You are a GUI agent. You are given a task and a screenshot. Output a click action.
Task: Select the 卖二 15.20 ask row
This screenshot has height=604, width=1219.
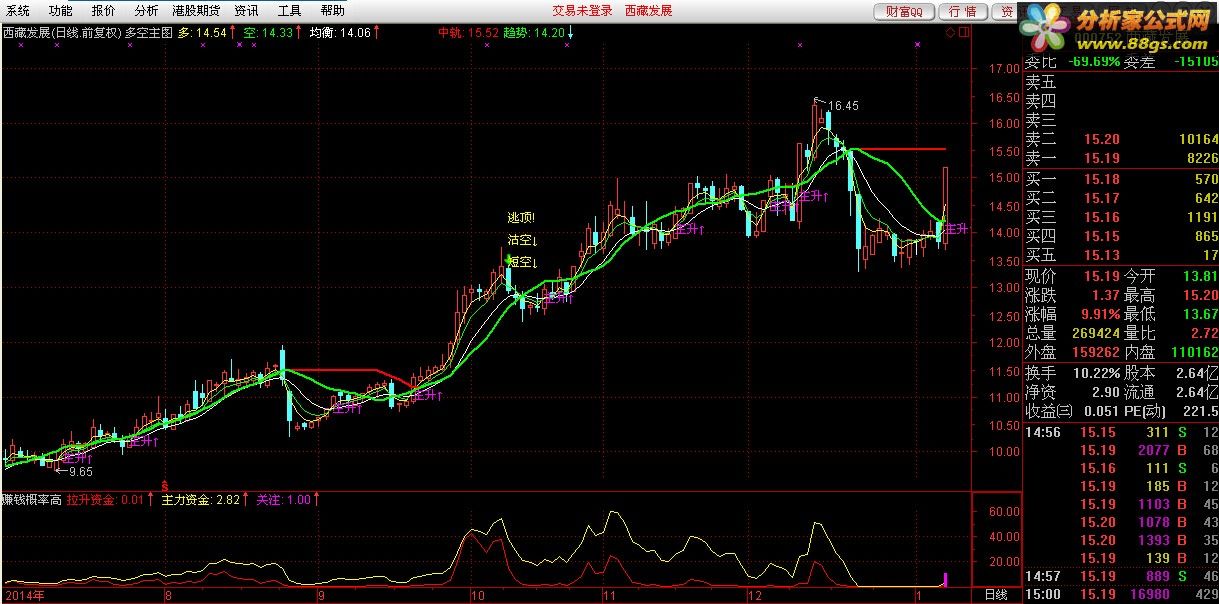pyautogui.click(x=1121, y=139)
